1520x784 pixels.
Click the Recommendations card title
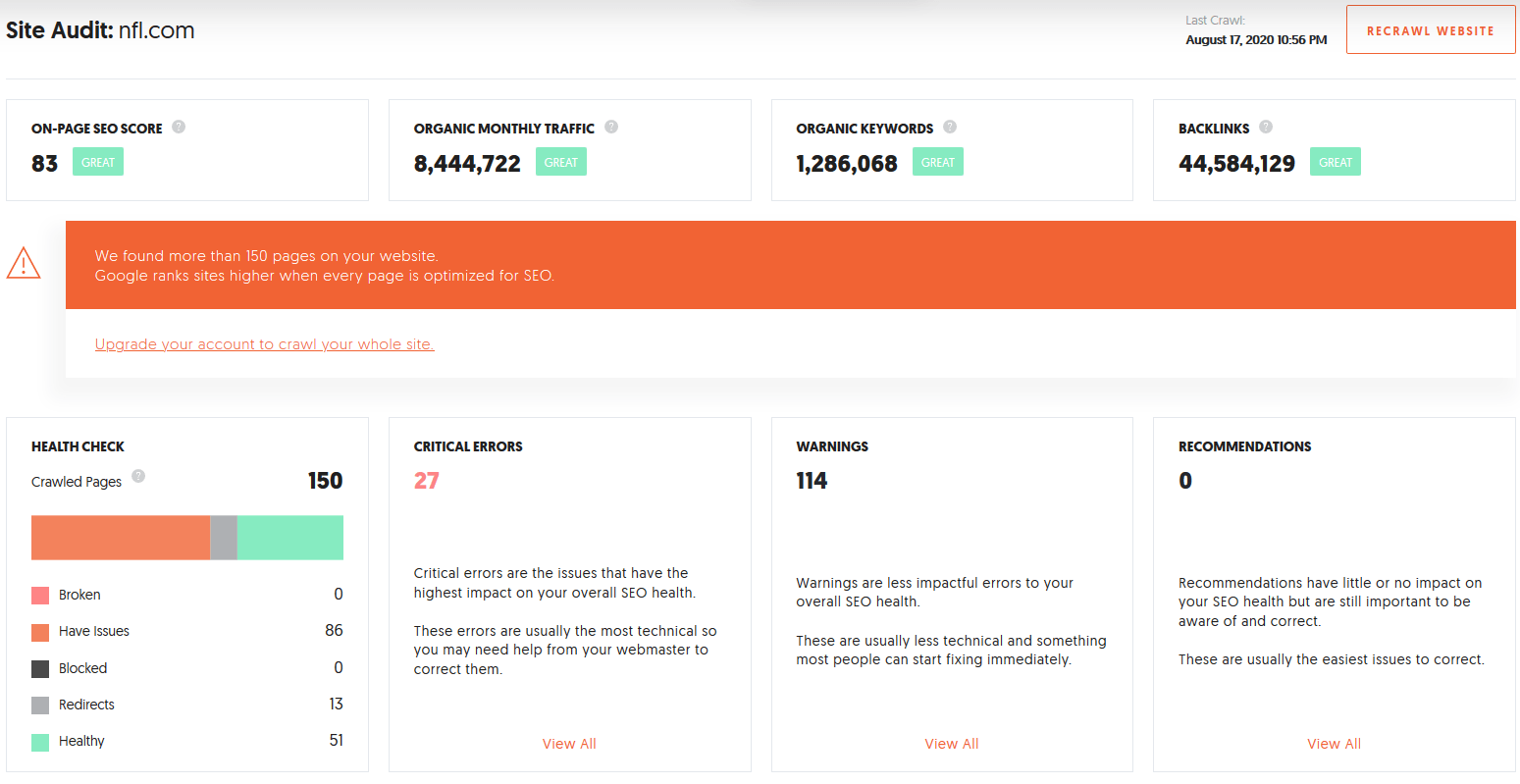(x=1244, y=446)
